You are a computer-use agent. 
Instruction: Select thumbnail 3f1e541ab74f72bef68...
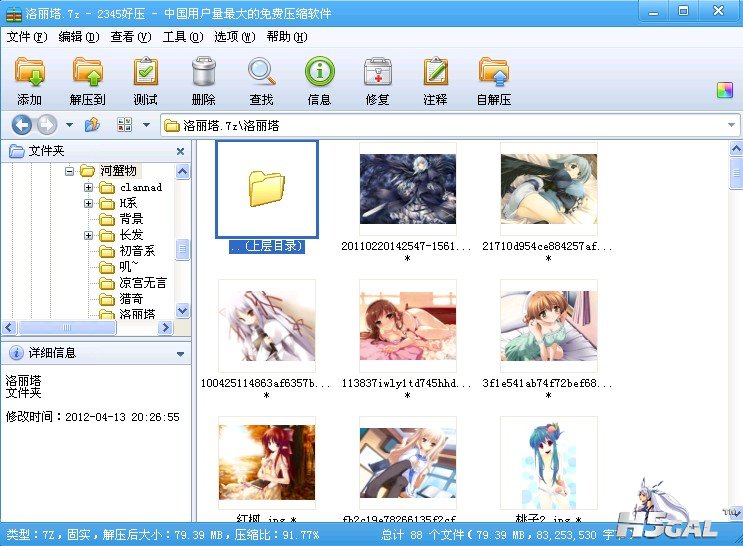(549, 326)
